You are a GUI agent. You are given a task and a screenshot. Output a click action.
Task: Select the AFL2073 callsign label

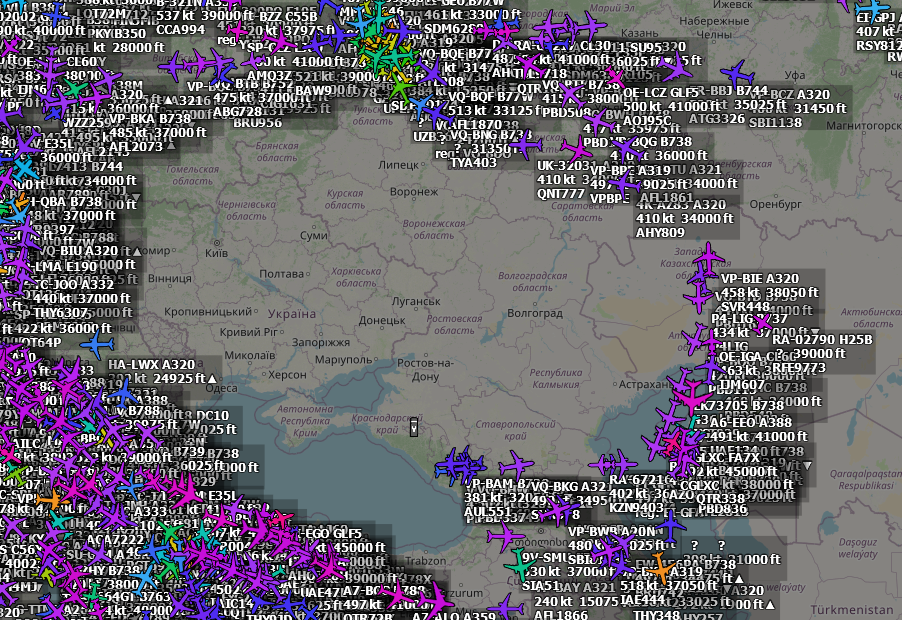(x=136, y=147)
